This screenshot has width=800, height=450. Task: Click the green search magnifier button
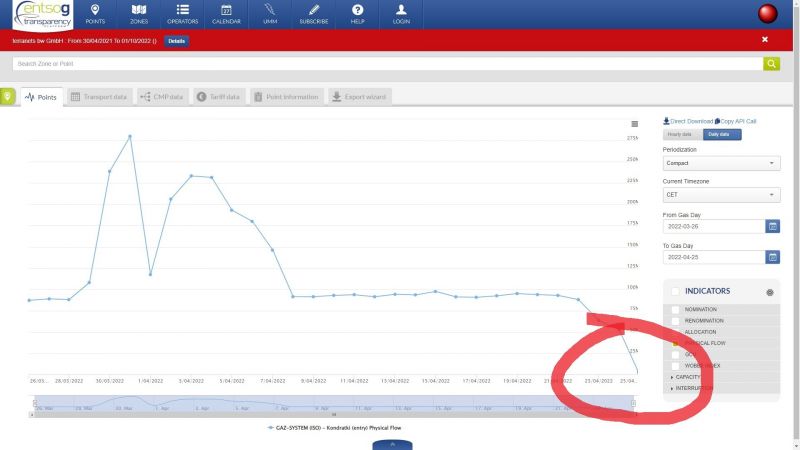(771, 64)
